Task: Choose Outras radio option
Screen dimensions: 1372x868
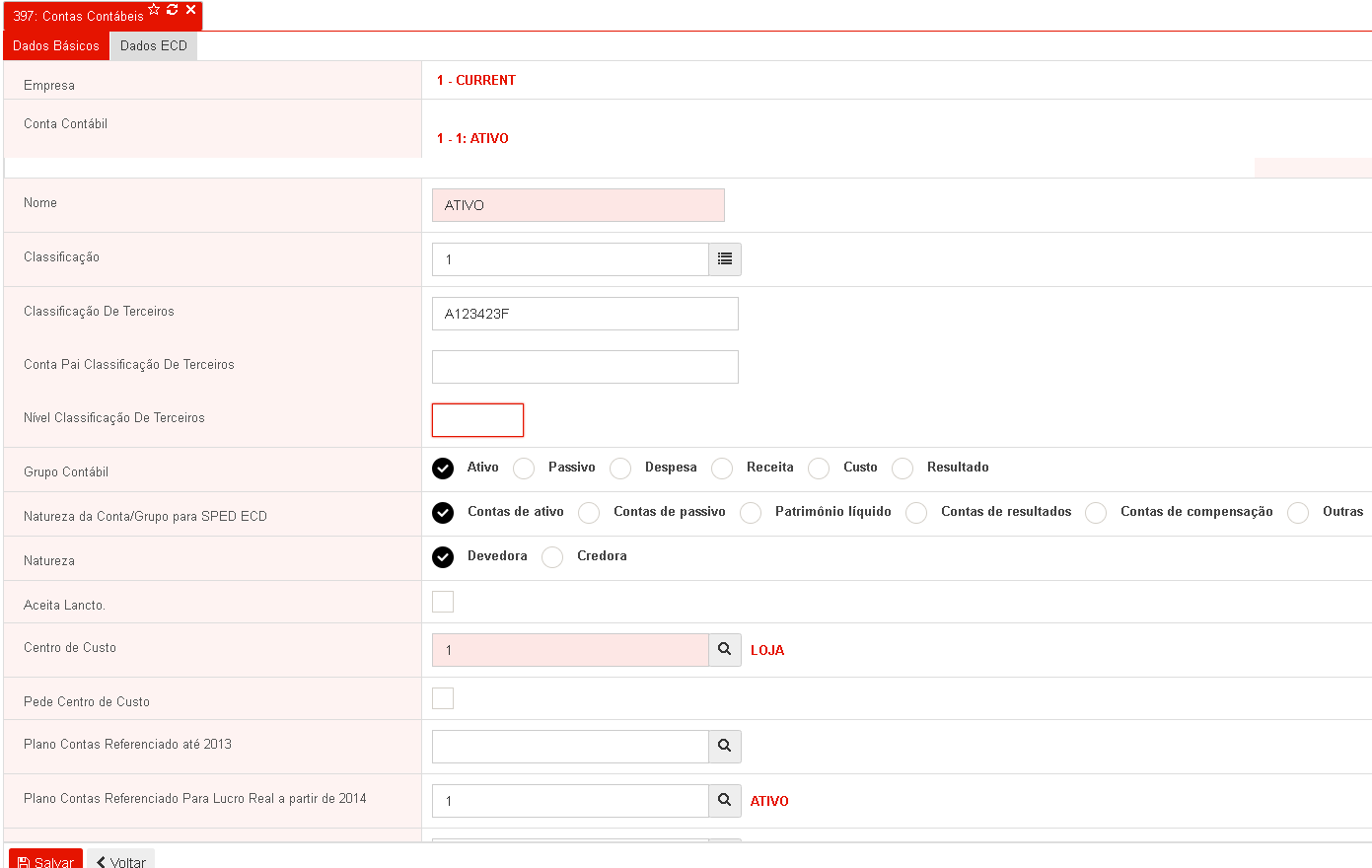Action: (1298, 512)
